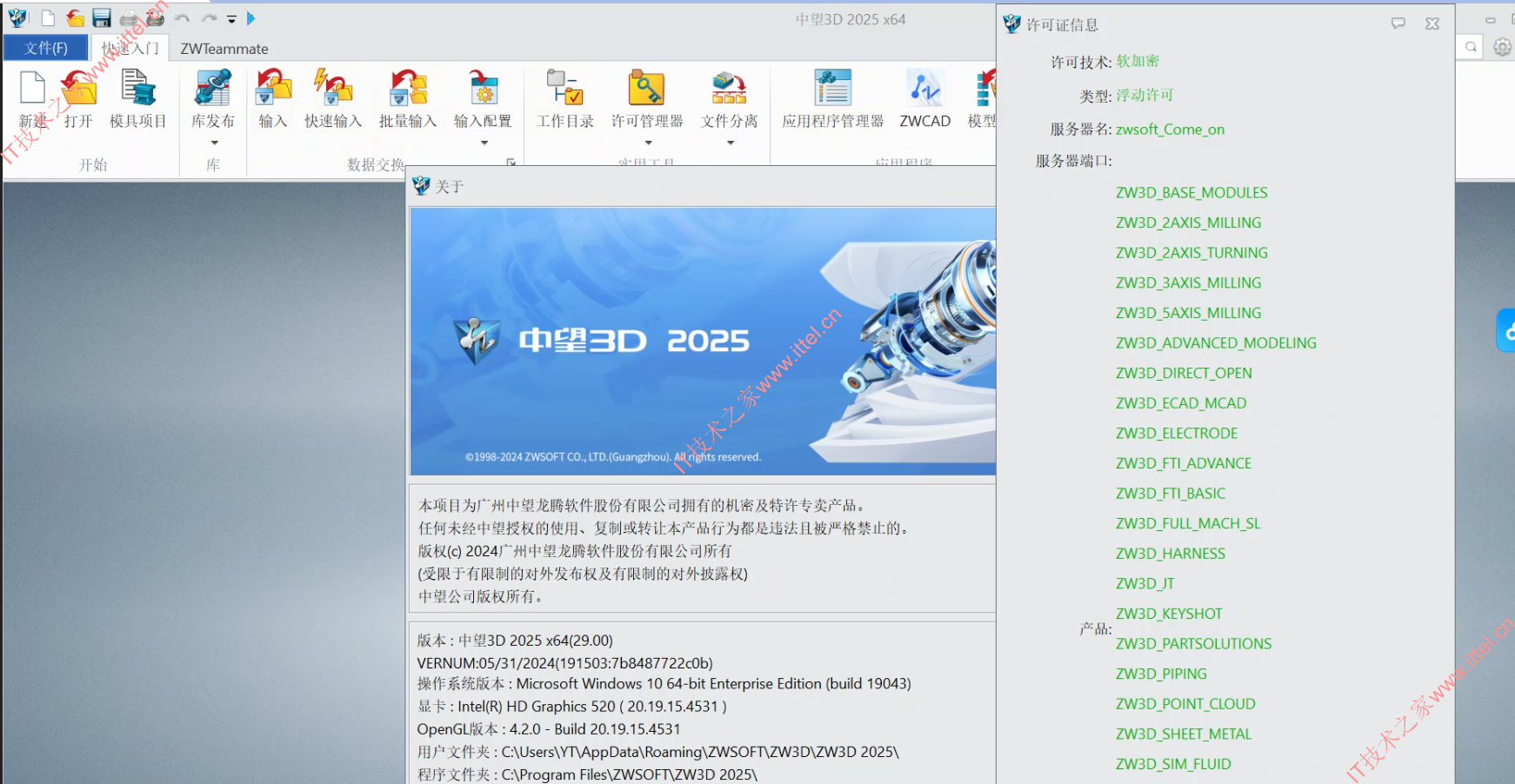Click the search magnifier icon at top right
Viewport: 1515px width, 784px height.
[1471, 47]
